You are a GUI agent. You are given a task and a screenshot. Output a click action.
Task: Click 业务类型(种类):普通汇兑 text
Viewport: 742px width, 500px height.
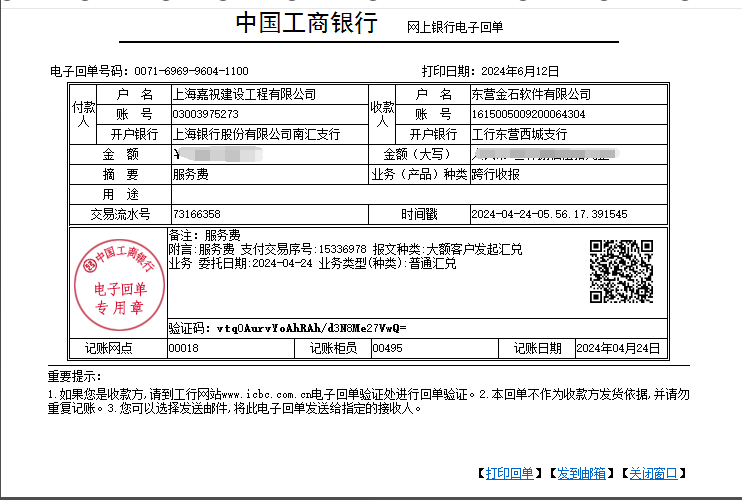pyautogui.click(x=388, y=263)
